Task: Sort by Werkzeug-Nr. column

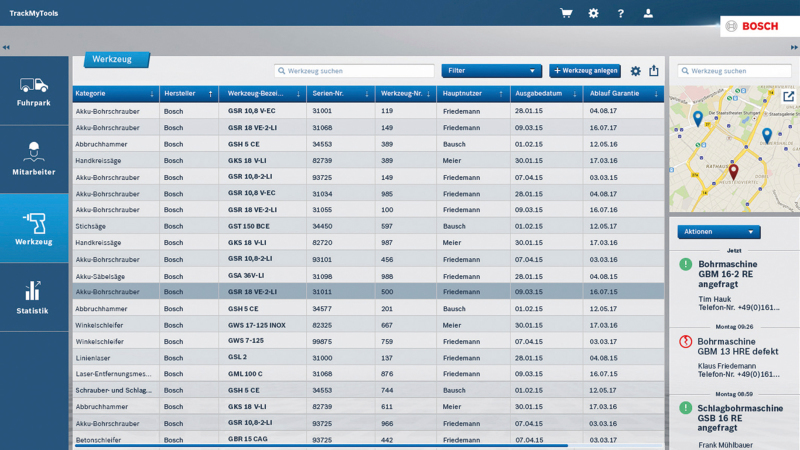Action: (x=406, y=93)
